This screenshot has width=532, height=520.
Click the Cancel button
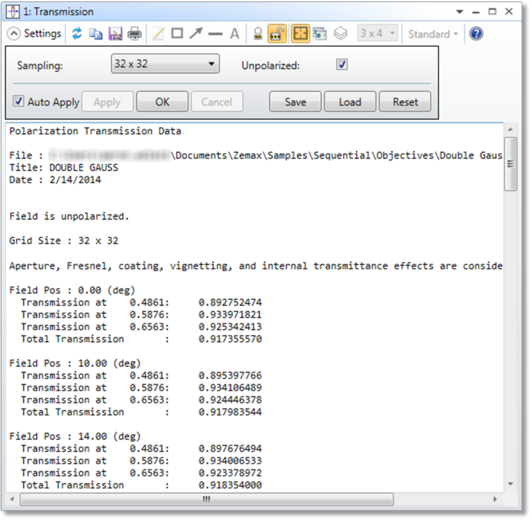[217, 102]
